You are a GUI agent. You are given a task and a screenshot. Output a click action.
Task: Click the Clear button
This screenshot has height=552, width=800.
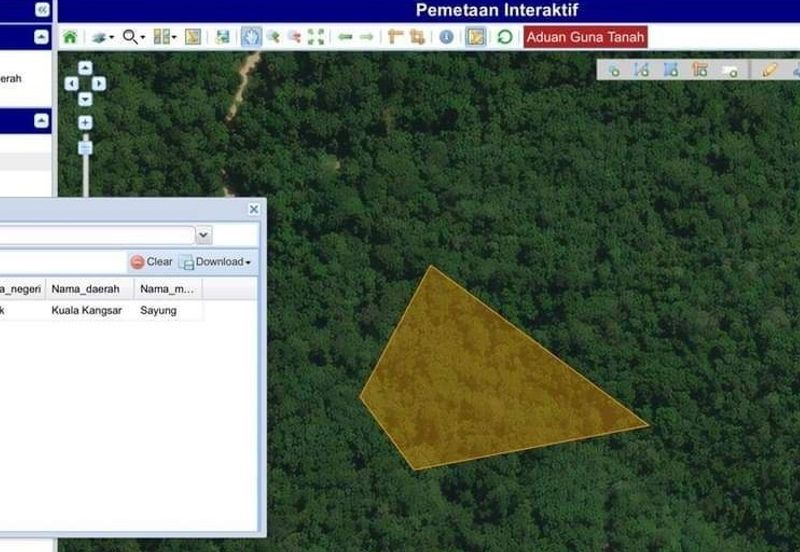(152, 262)
